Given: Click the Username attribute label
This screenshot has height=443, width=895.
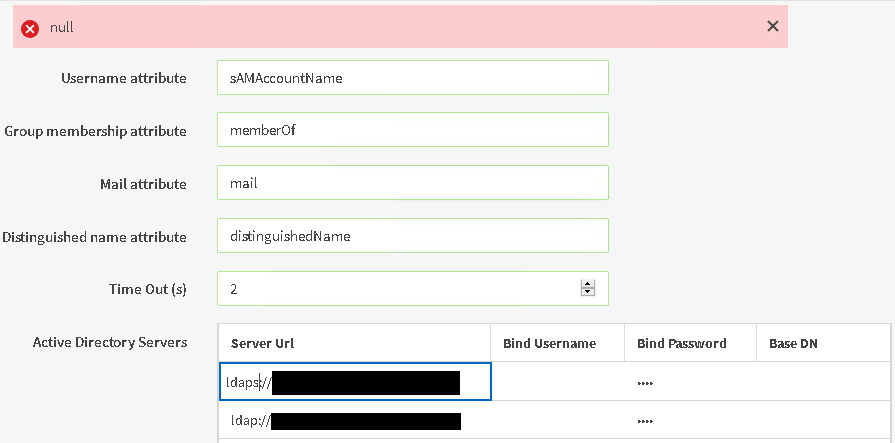Looking at the screenshot, I should (x=124, y=78).
